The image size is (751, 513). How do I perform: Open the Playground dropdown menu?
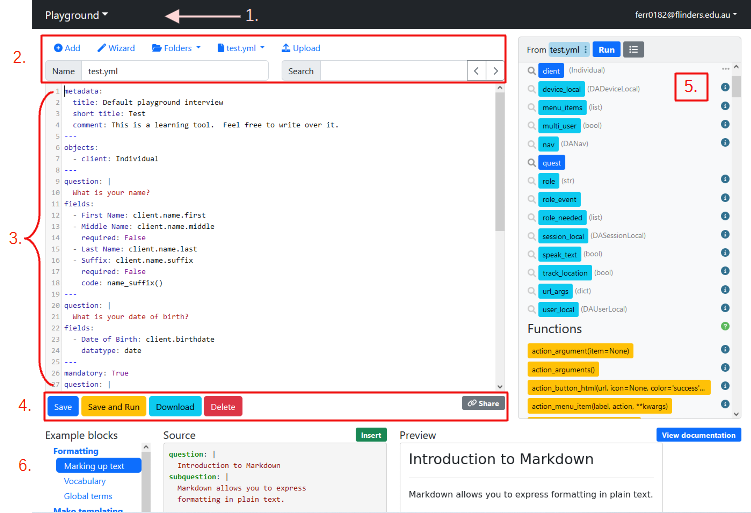pyautogui.click(x=77, y=15)
